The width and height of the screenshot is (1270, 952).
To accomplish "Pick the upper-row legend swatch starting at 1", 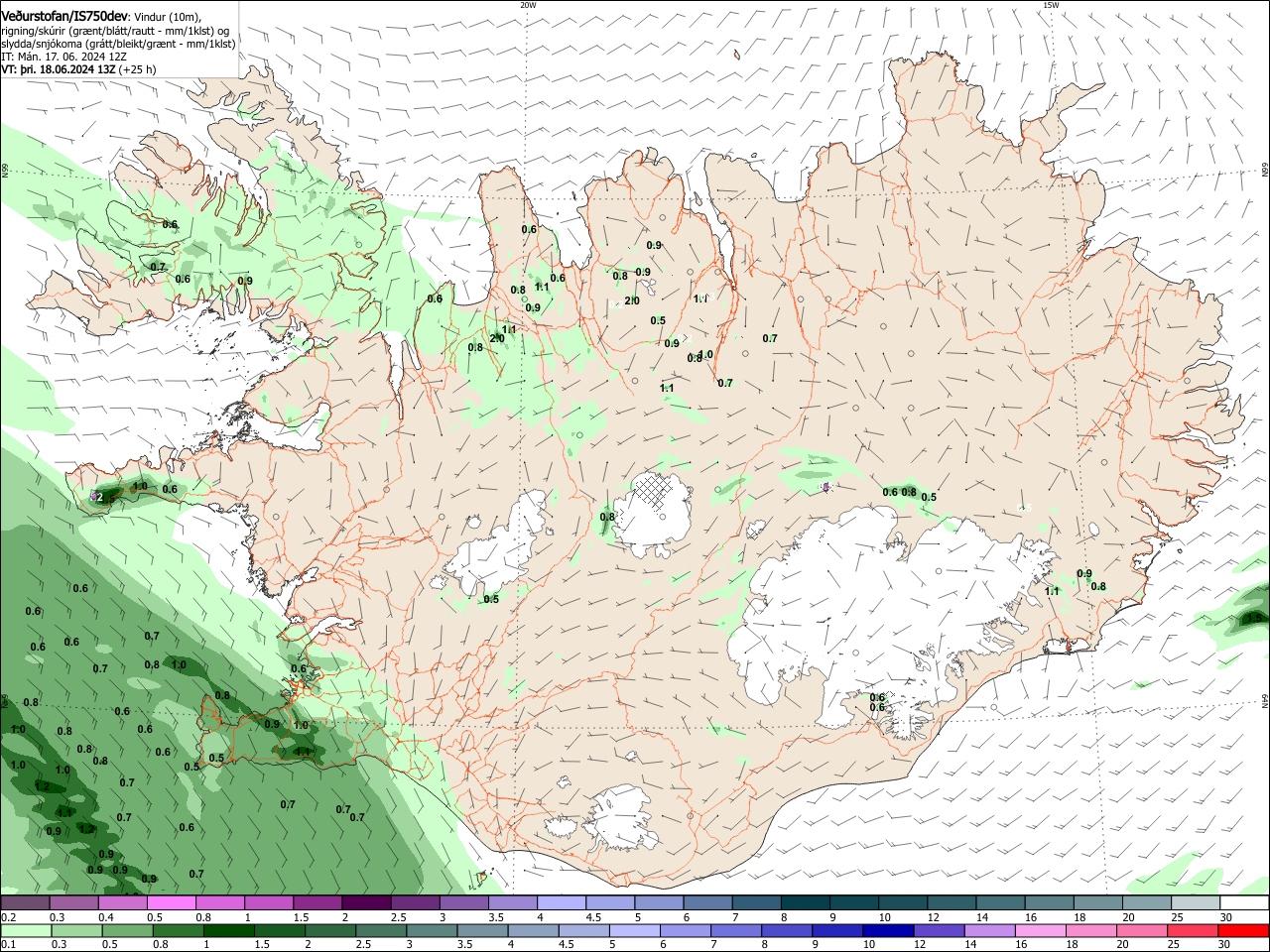I will (x=268, y=903).
